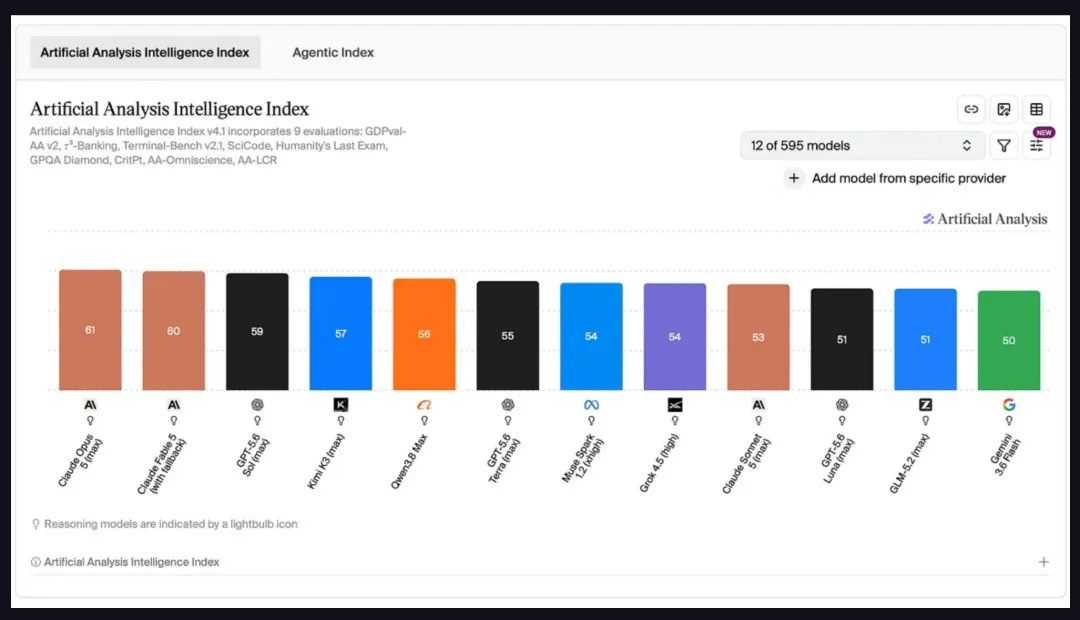
Task: Click the Z logo under GLM-5.2 bar
Action: point(925,404)
